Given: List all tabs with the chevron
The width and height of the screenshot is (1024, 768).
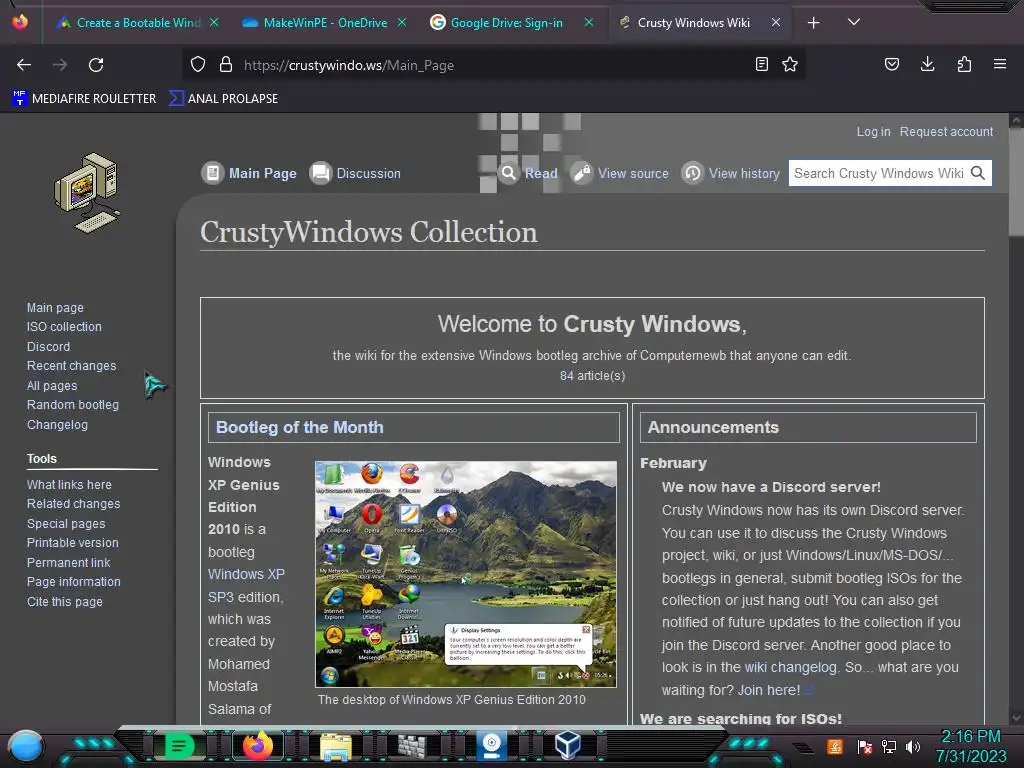Looking at the screenshot, I should tap(854, 22).
